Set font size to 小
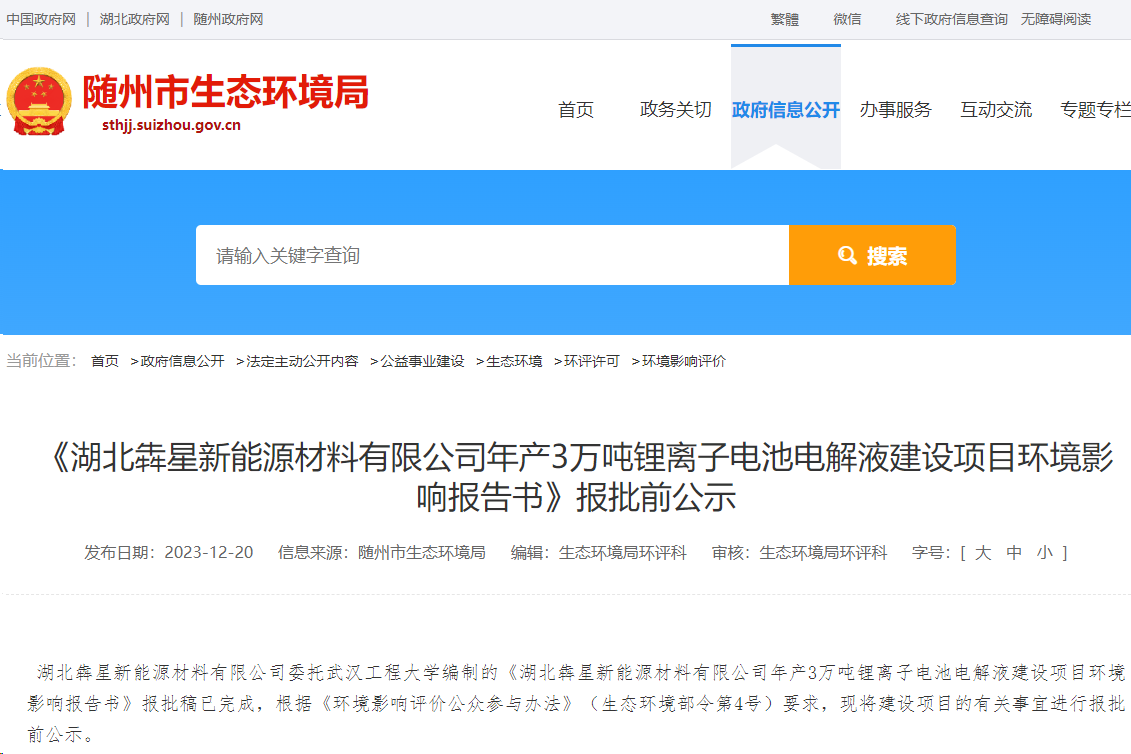 click(x=1045, y=552)
